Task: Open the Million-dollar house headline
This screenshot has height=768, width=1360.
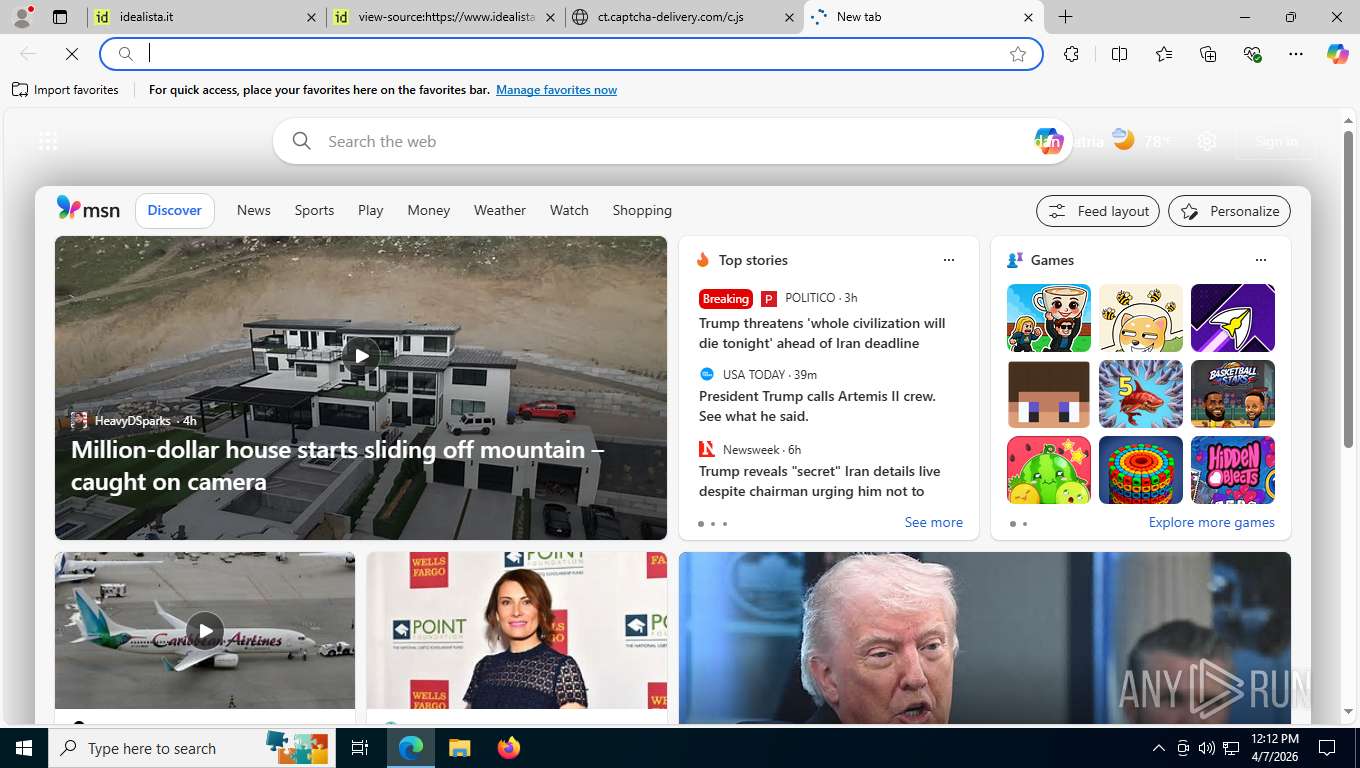Action: pos(337,466)
